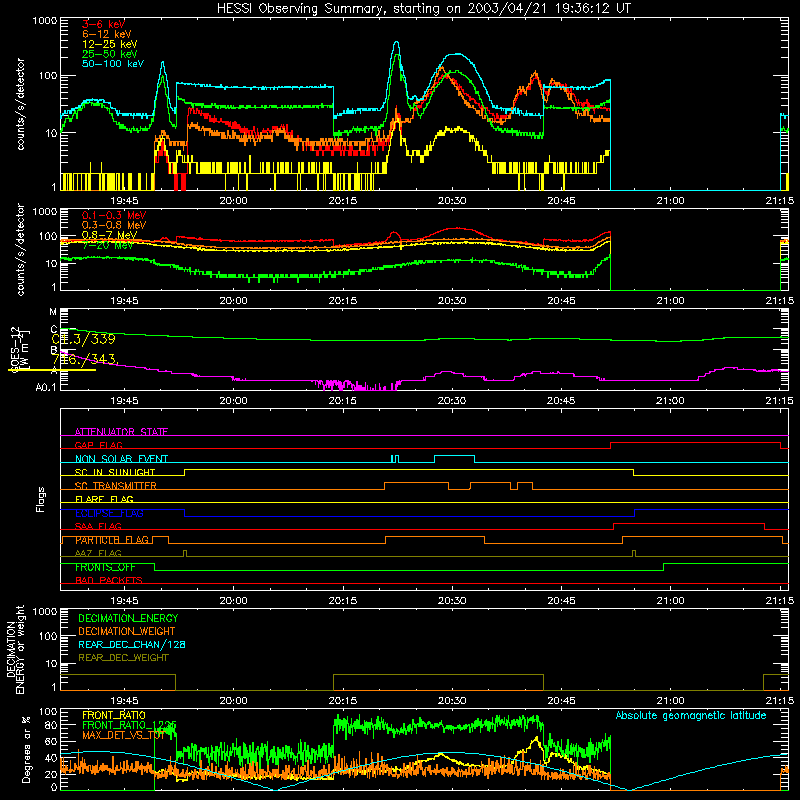
Task: Select the 6-12 keV legend label
Action: click(107, 34)
